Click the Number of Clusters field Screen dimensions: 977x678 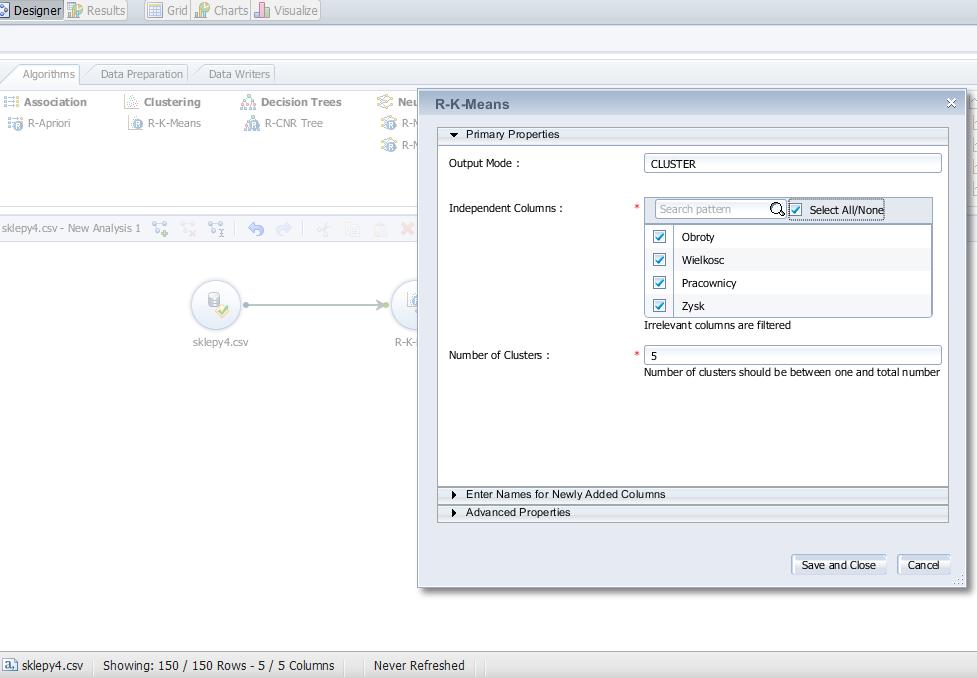point(793,355)
